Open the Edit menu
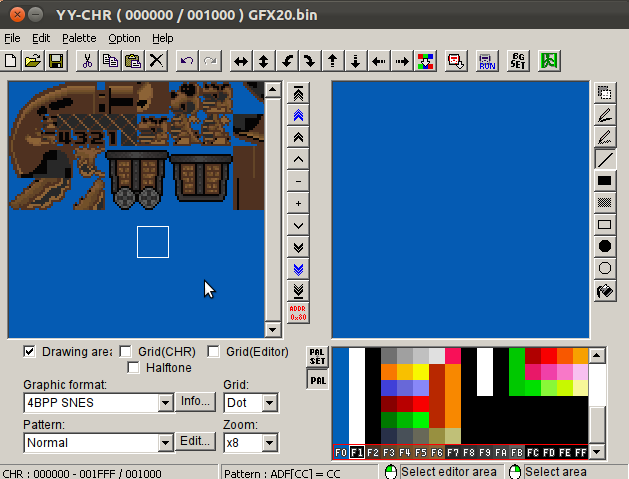This screenshot has width=629, height=479. coord(41,38)
